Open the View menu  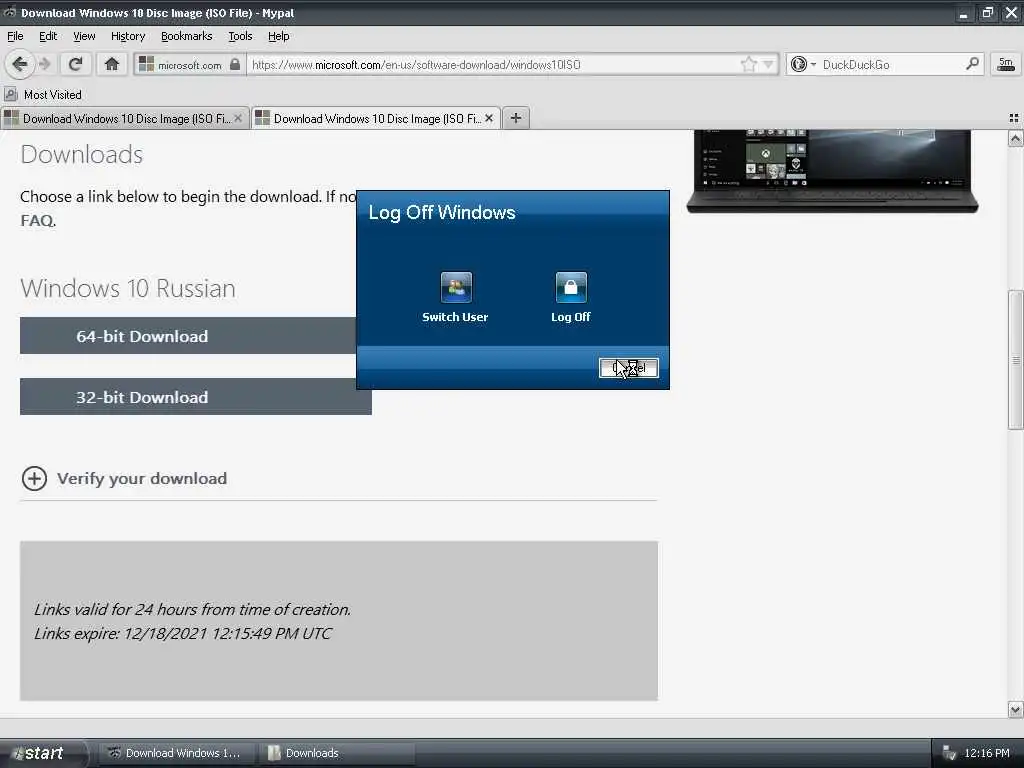84,36
